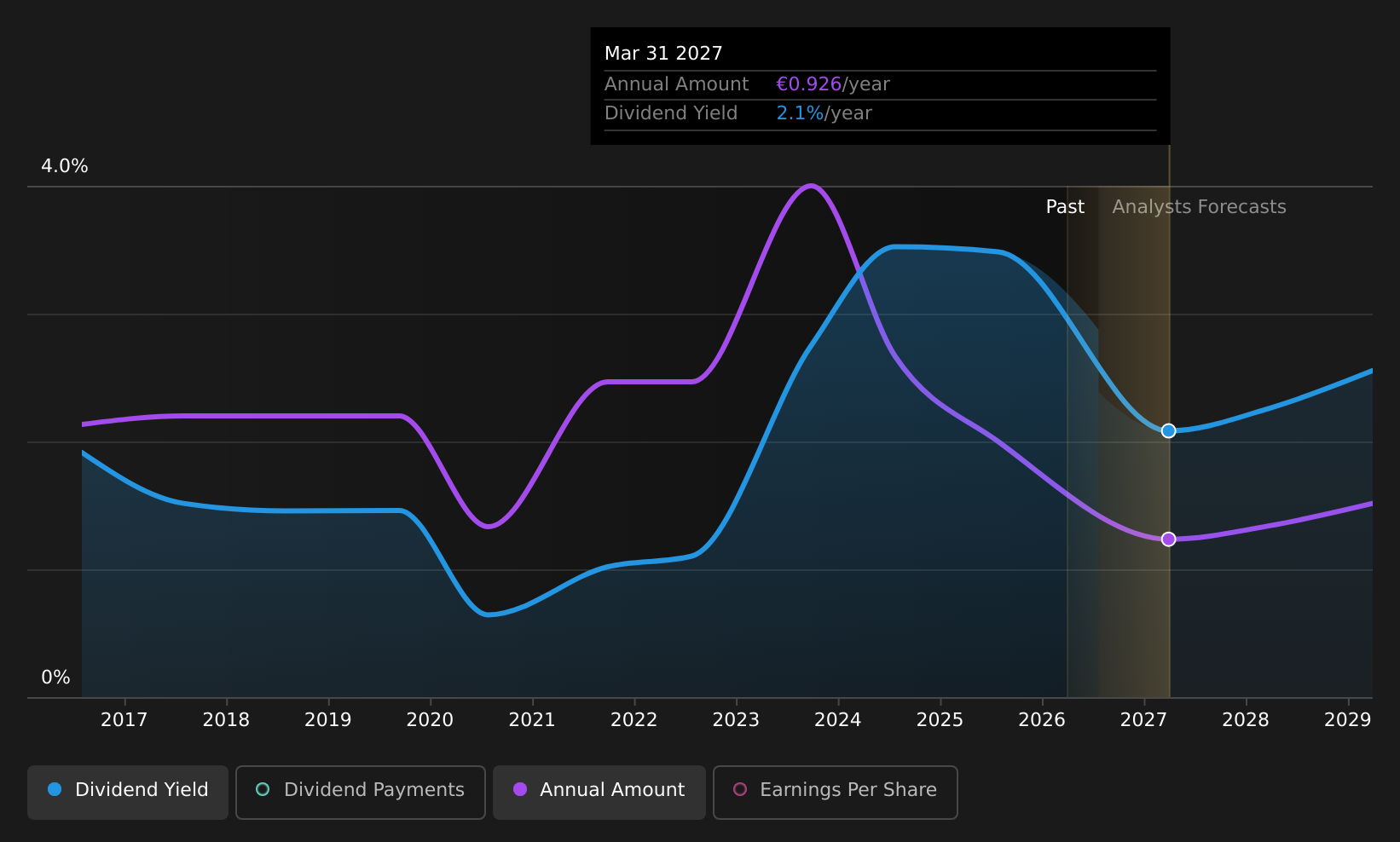Click the 4.0% y-axis label
The height and width of the screenshot is (842, 1400).
65,166
